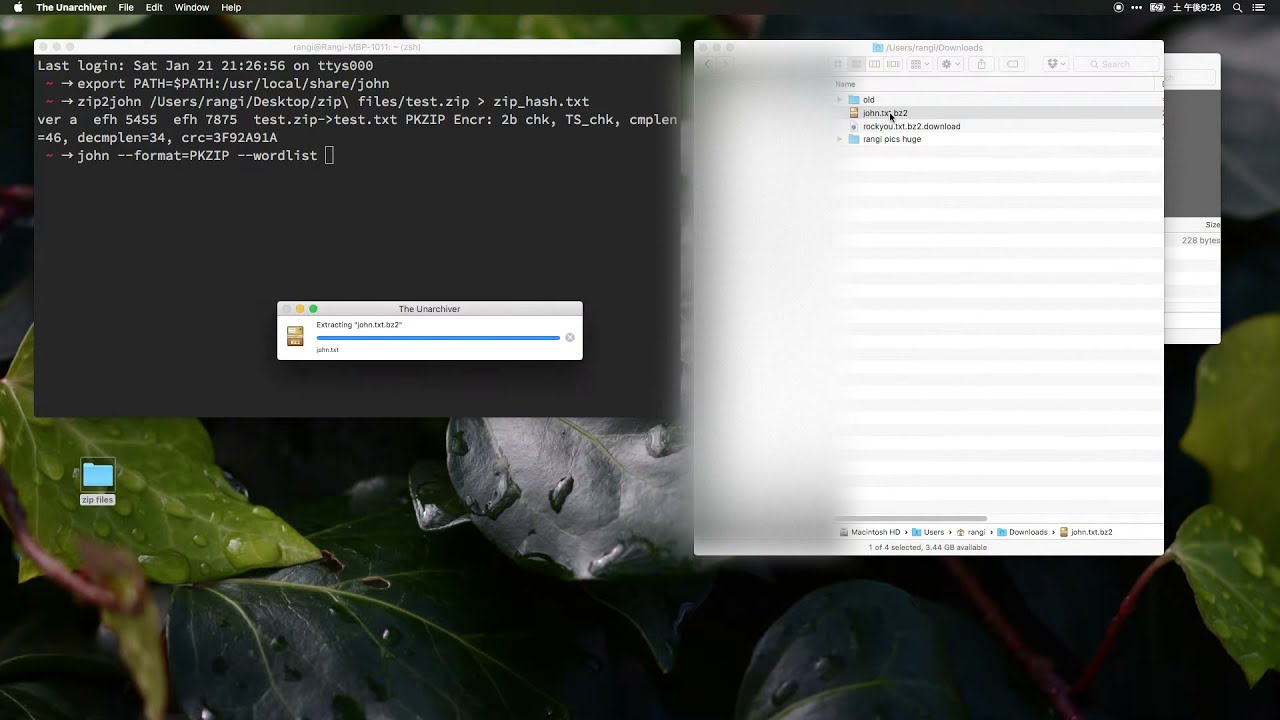Click the three-dots menu bar extra
The height and width of the screenshot is (720, 1280).
coord(1138,7)
